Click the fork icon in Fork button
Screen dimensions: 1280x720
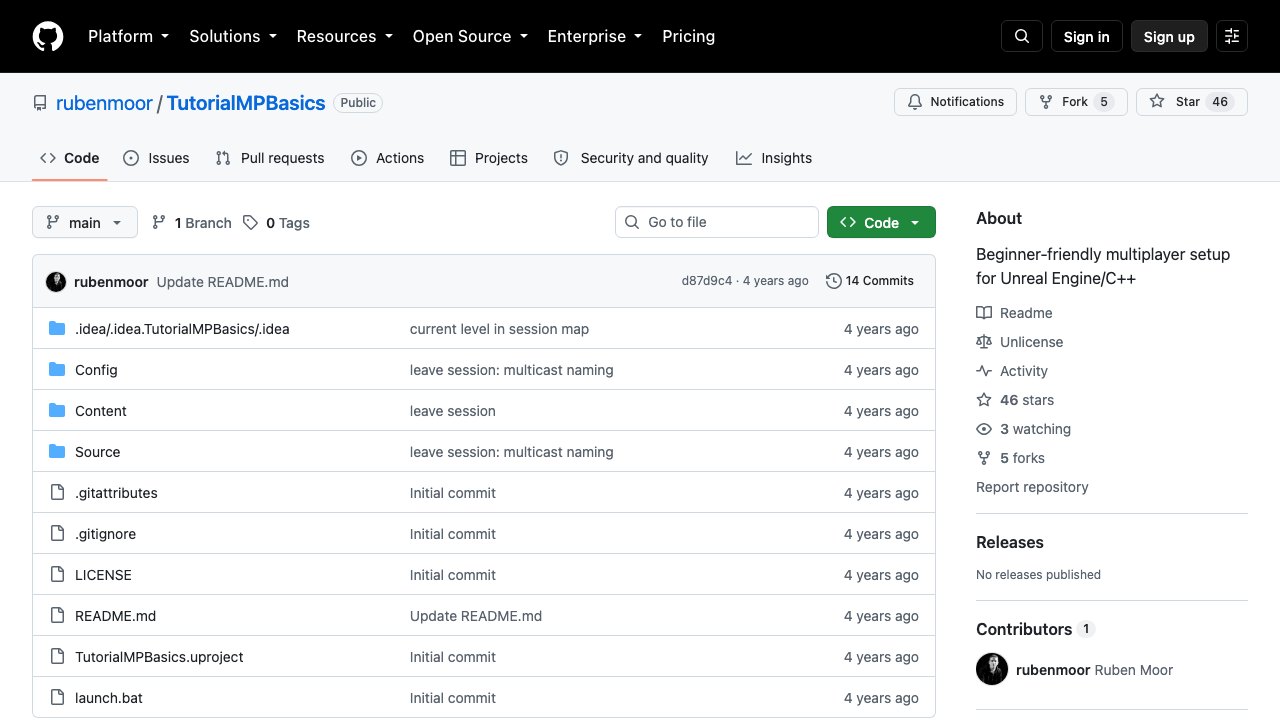point(1046,102)
